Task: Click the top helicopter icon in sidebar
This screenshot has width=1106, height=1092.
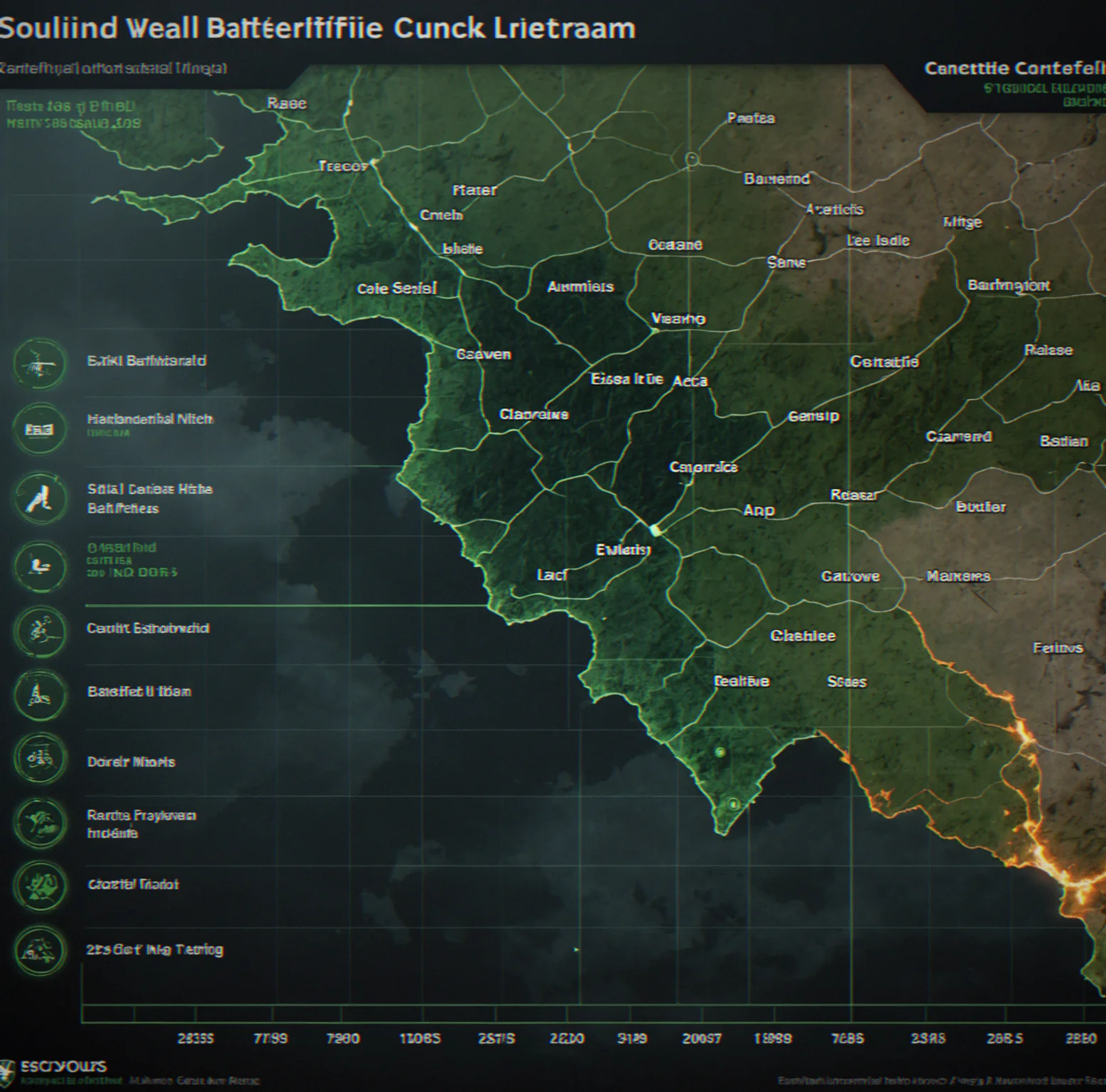Action: point(40,364)
